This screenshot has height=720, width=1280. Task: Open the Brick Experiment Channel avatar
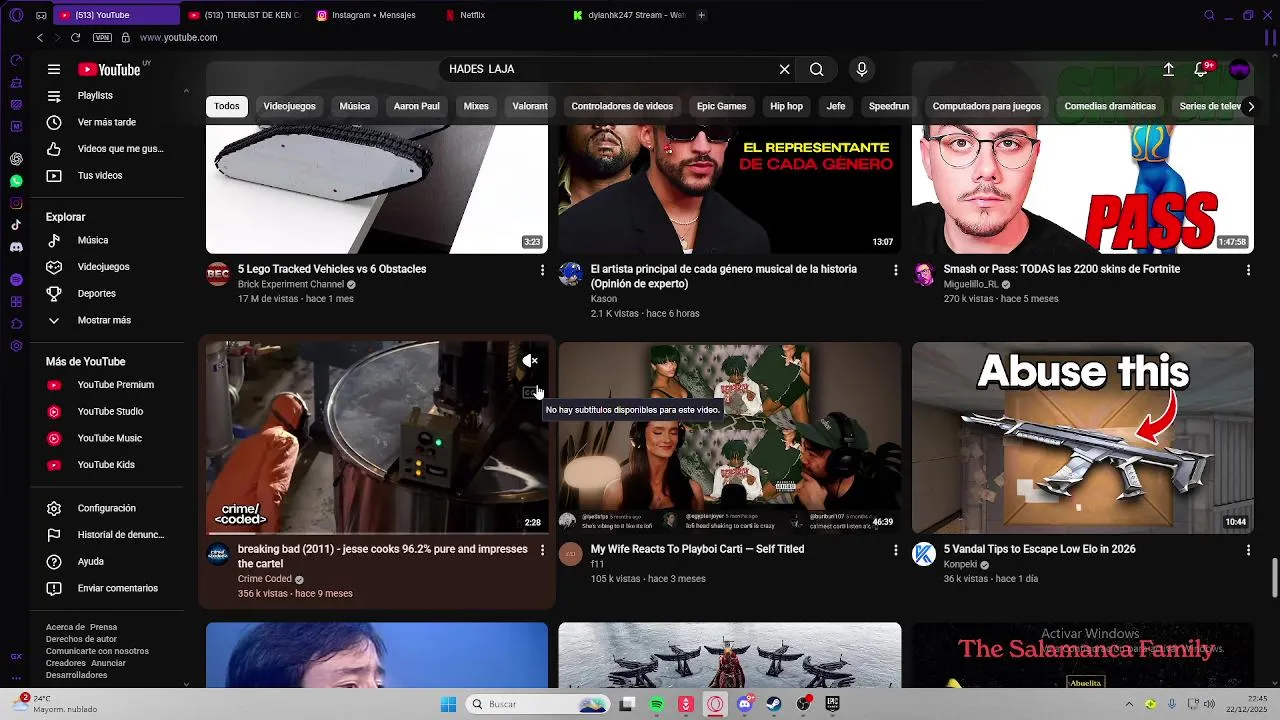(x=218, y=274)
